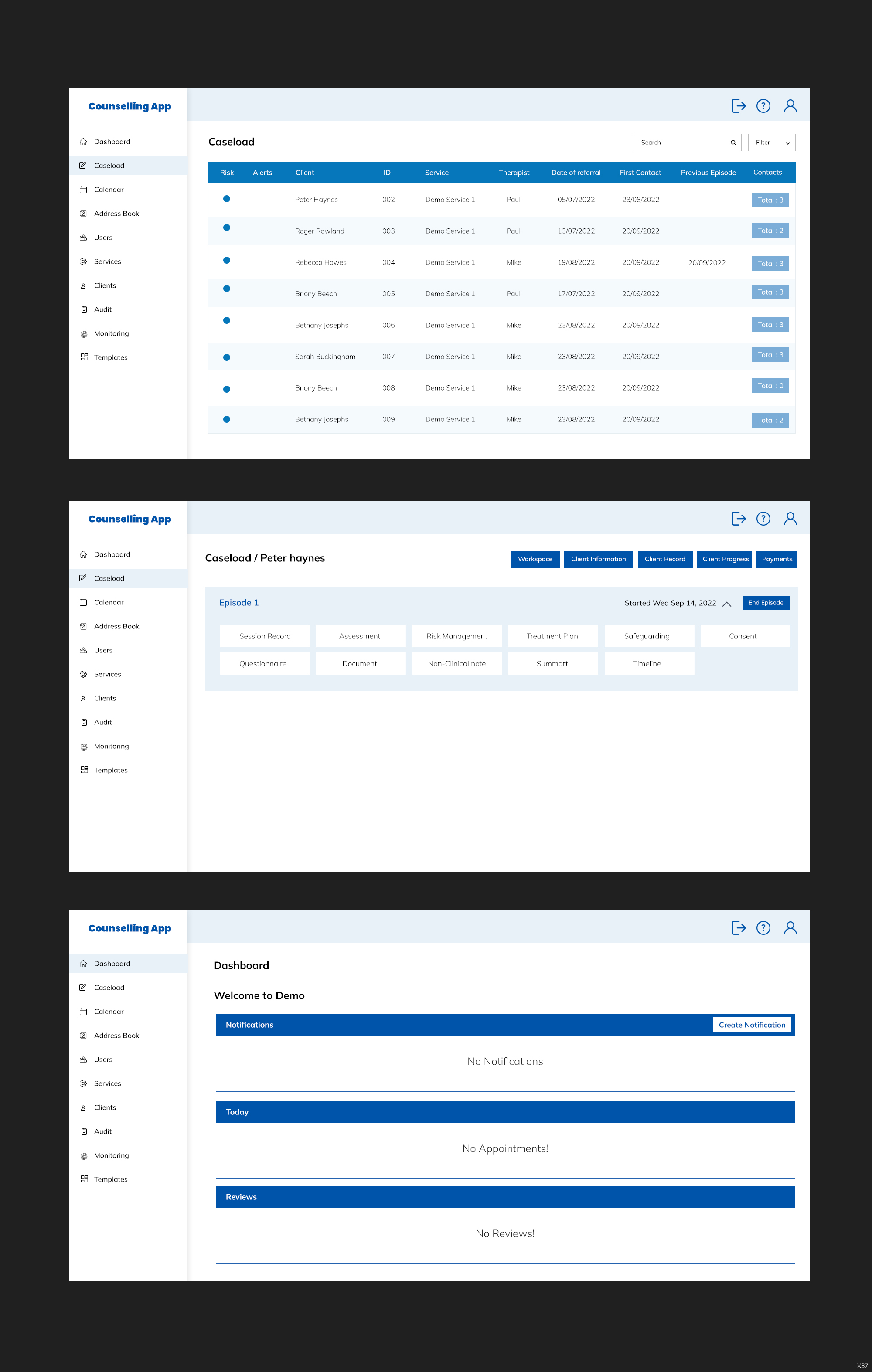The image size is (872, 1372).
Task: Open the Filter dropdown
Action: (771, 143)
